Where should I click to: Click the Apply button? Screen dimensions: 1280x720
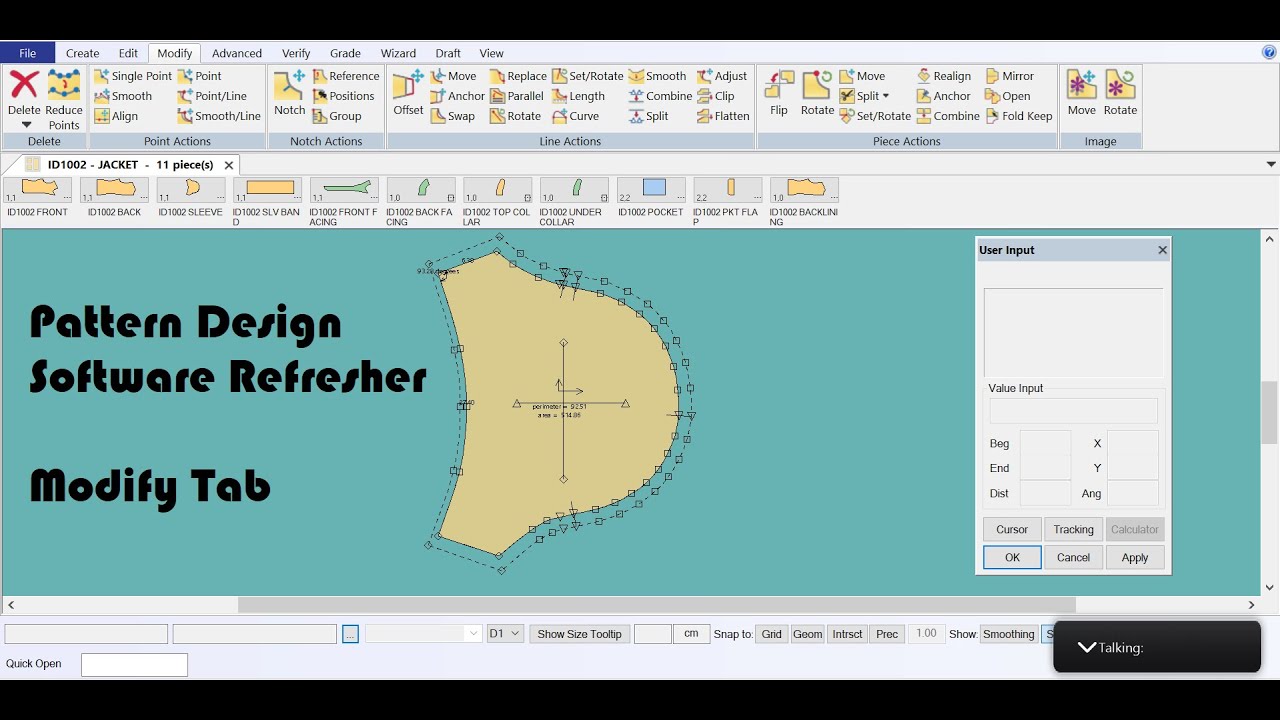(x=1135, y=558)
